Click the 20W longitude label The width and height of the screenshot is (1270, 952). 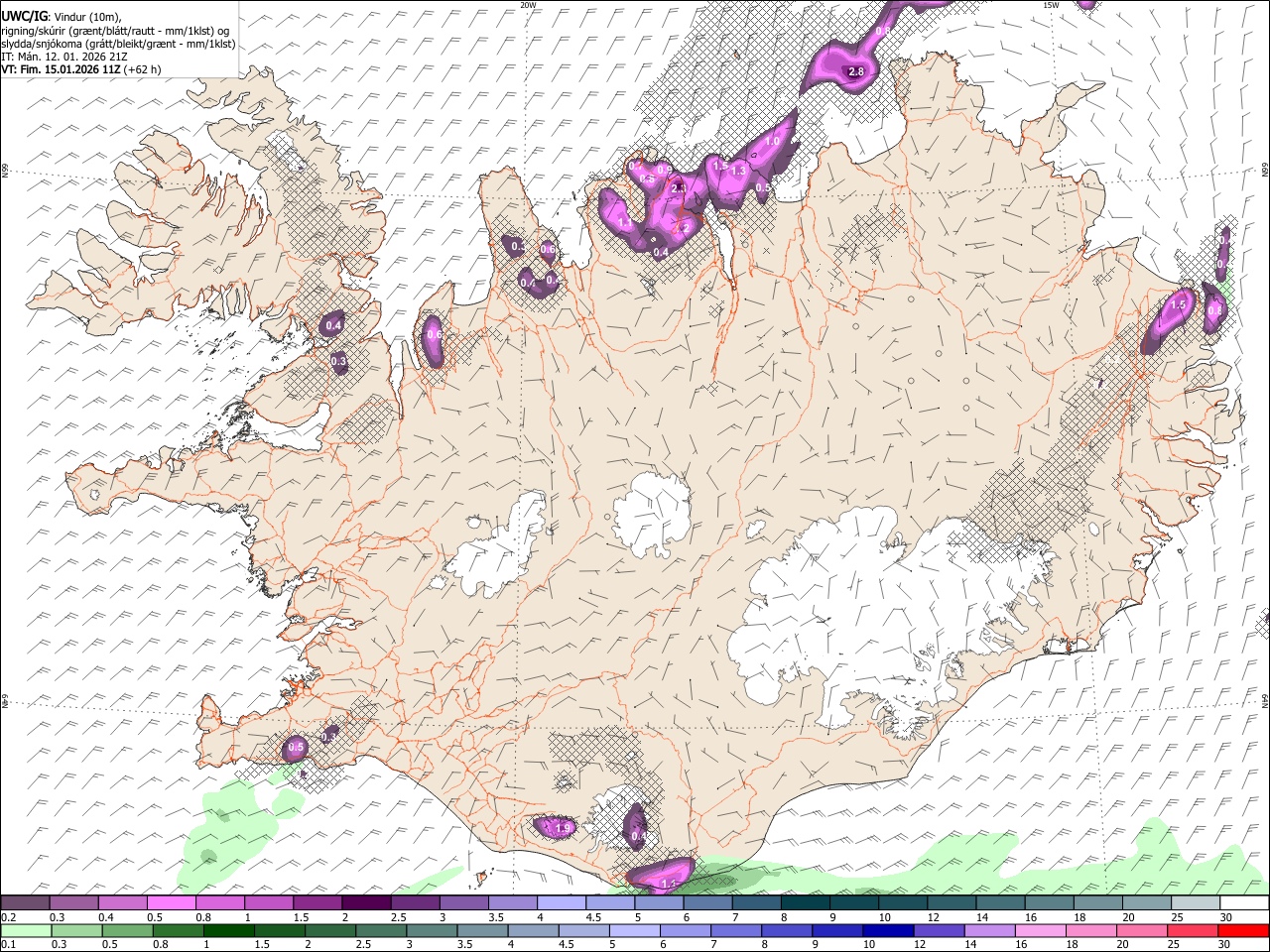pos(528,4)
